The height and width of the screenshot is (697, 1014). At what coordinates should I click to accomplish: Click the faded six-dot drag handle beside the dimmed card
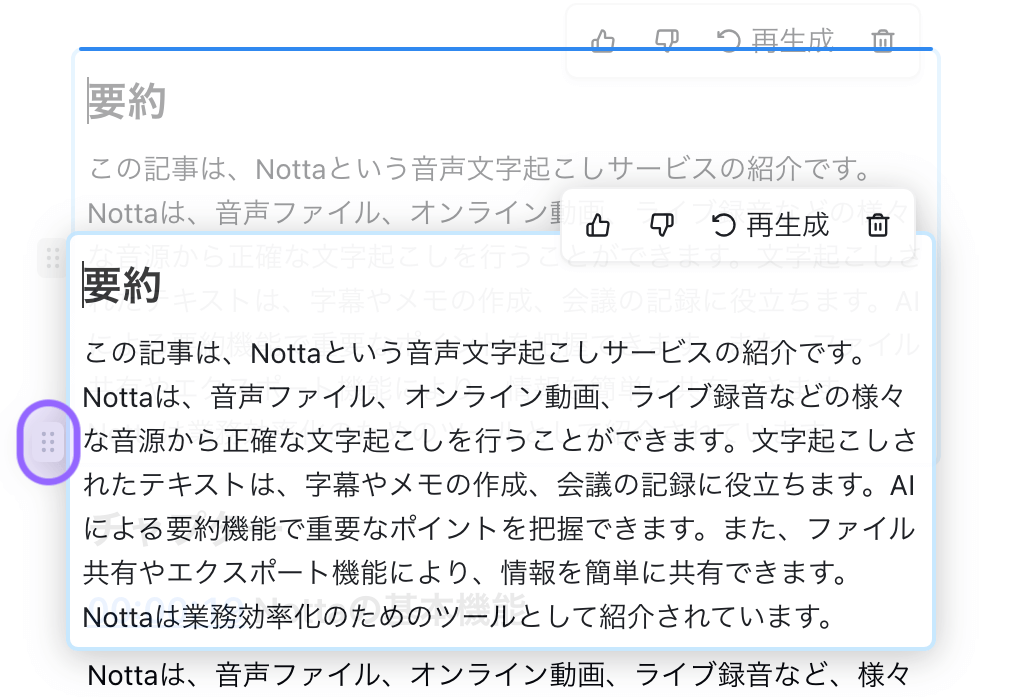52,259
